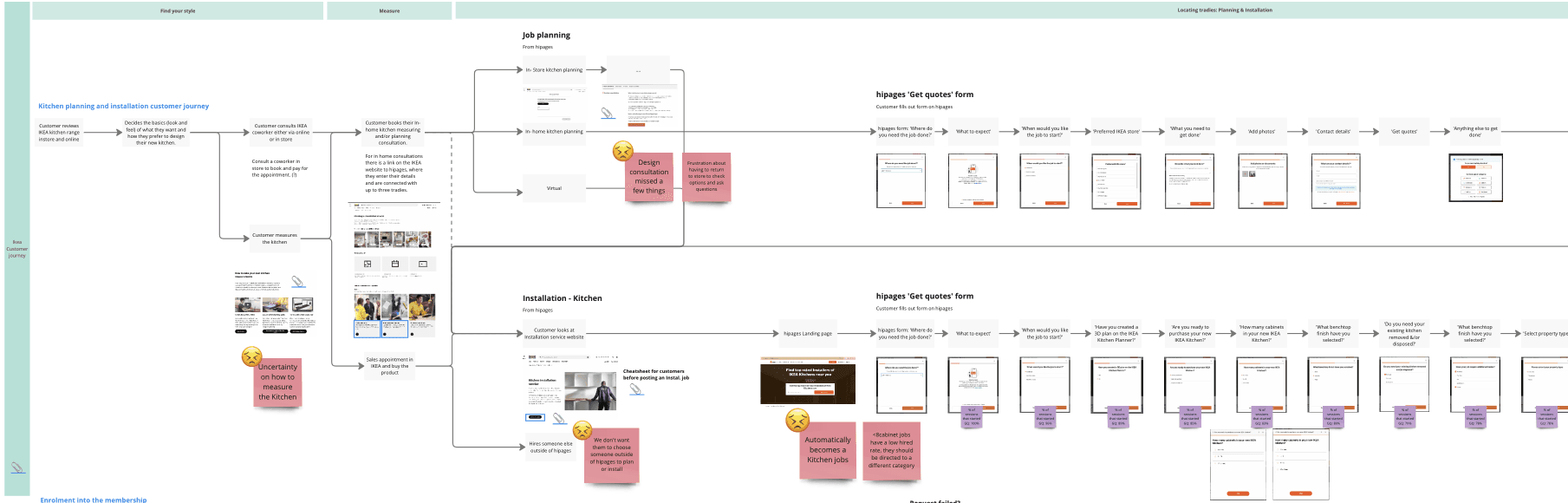Screen dimensions: 1568x503
Task: Select 'Customer books their in-home kitchen measuring' box
Action: pyautogui.click(x=393, y=133)
